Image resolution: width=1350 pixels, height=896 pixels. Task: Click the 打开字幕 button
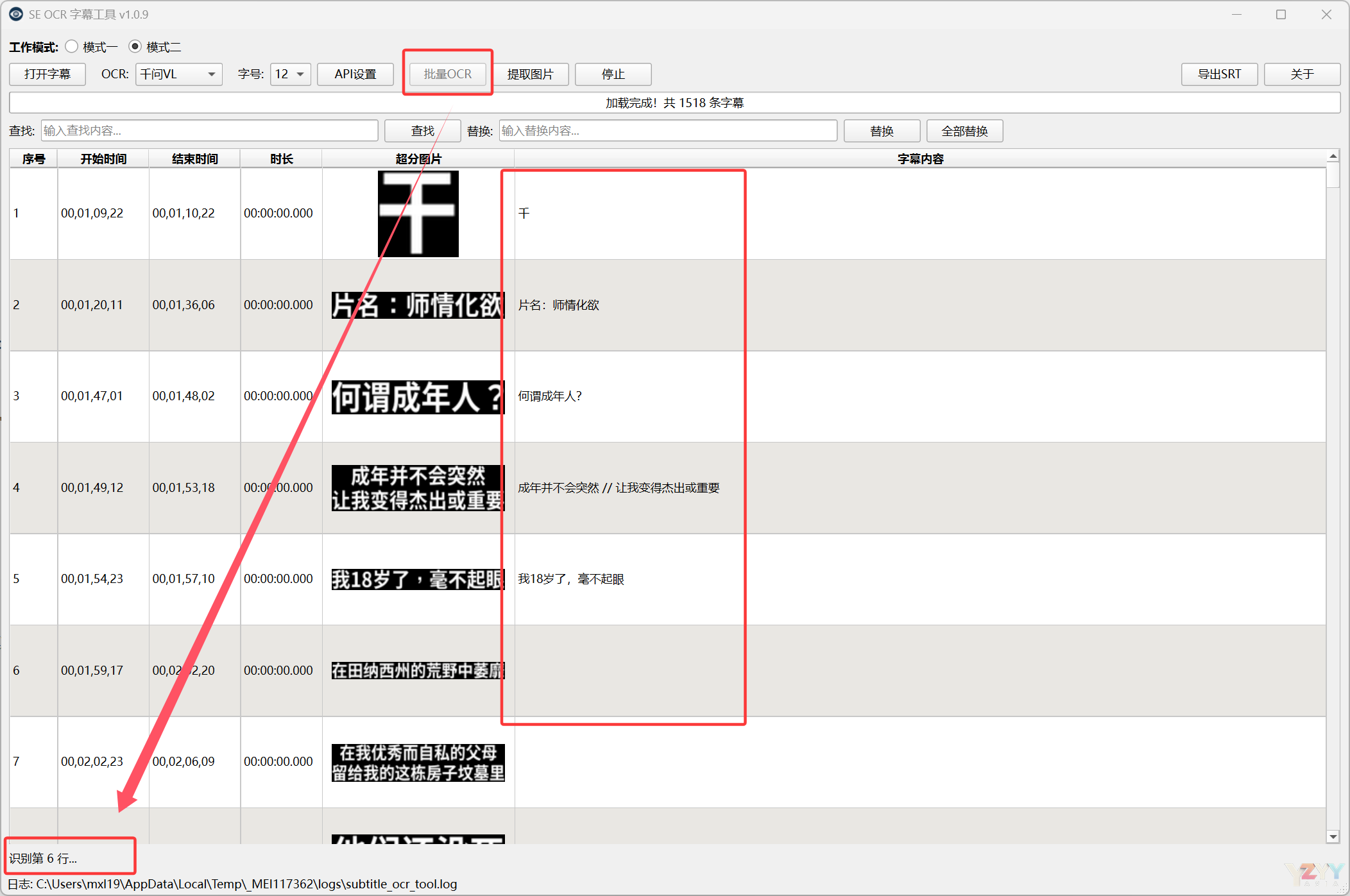click(x=47, y=74)
